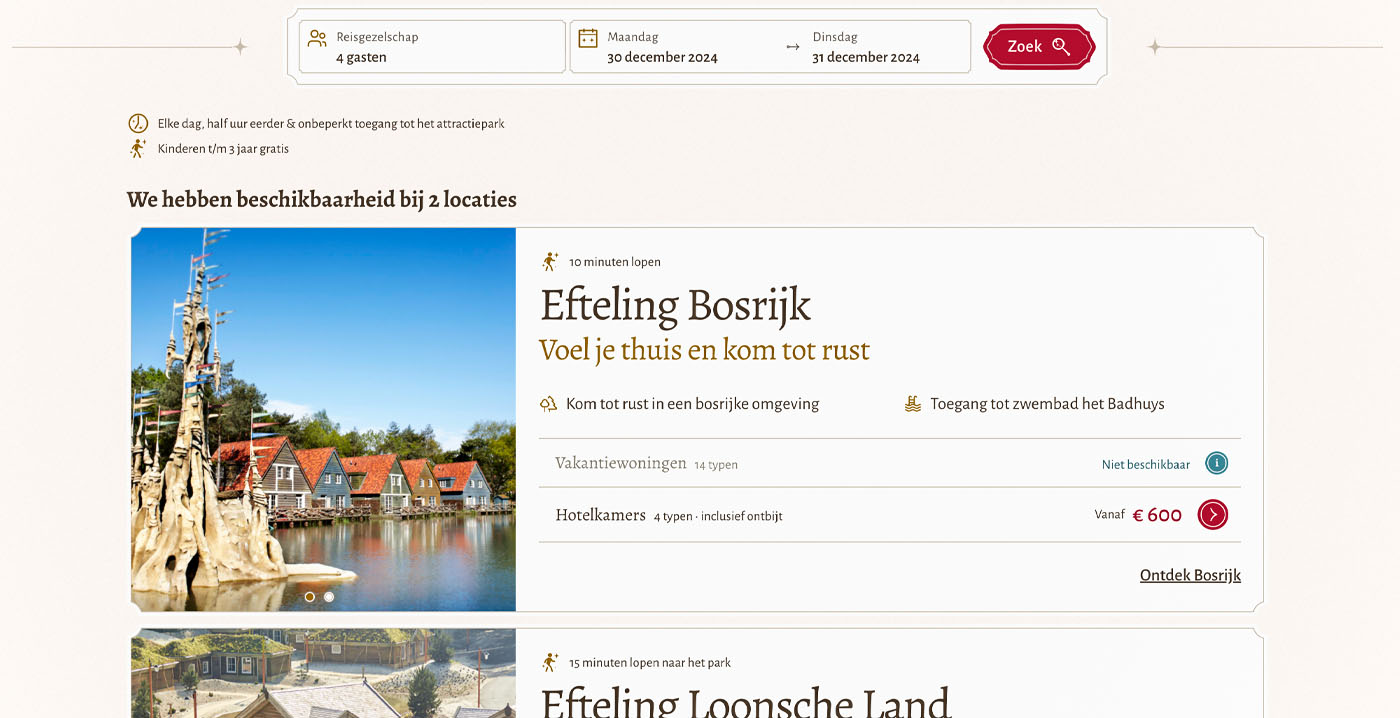The height and width of the screenshot is (718, 1400).
Task: Click the swimming pool icon beside Badhuys
Action: coord(913,404)
